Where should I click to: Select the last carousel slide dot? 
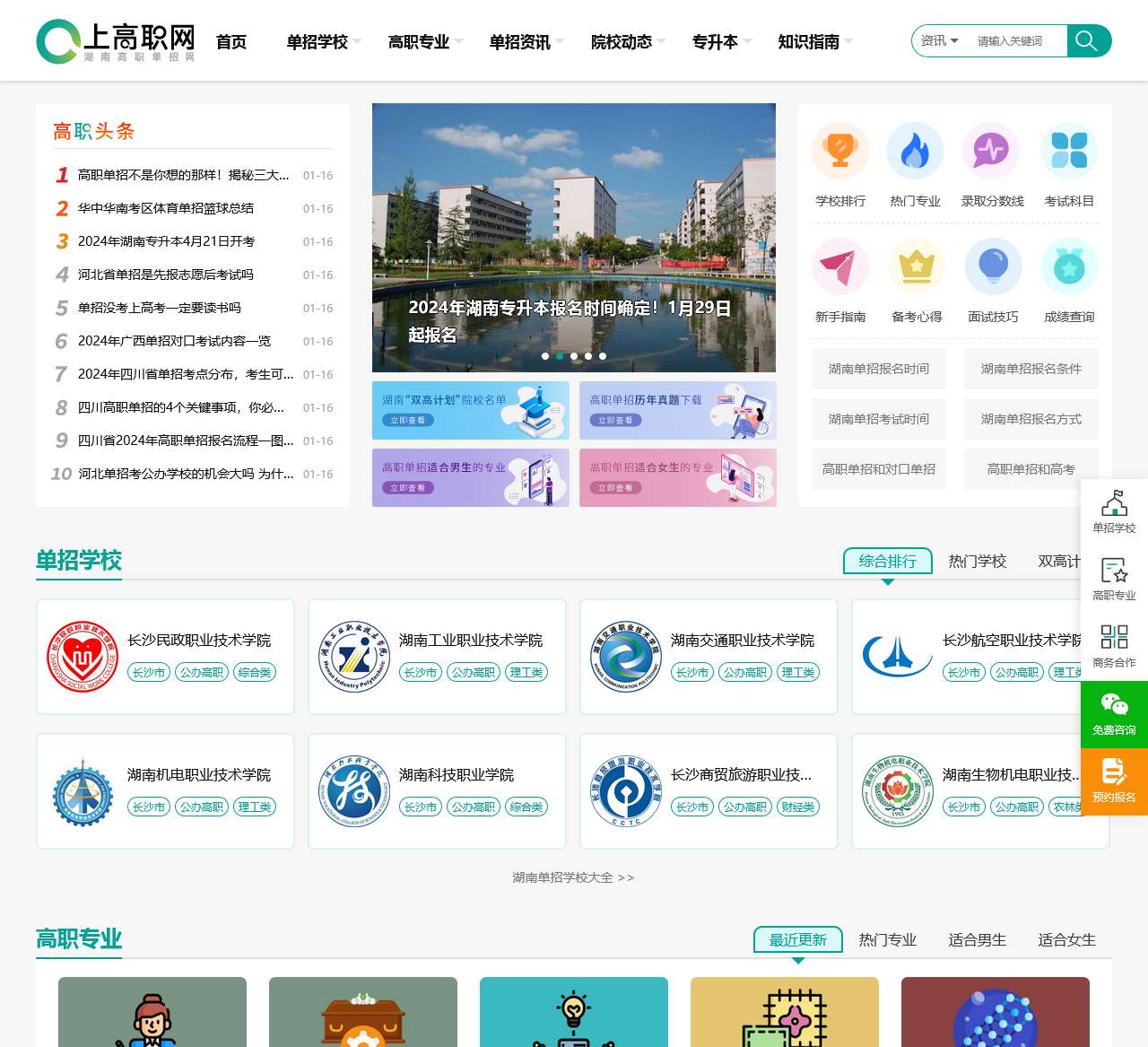pos(603,356)
